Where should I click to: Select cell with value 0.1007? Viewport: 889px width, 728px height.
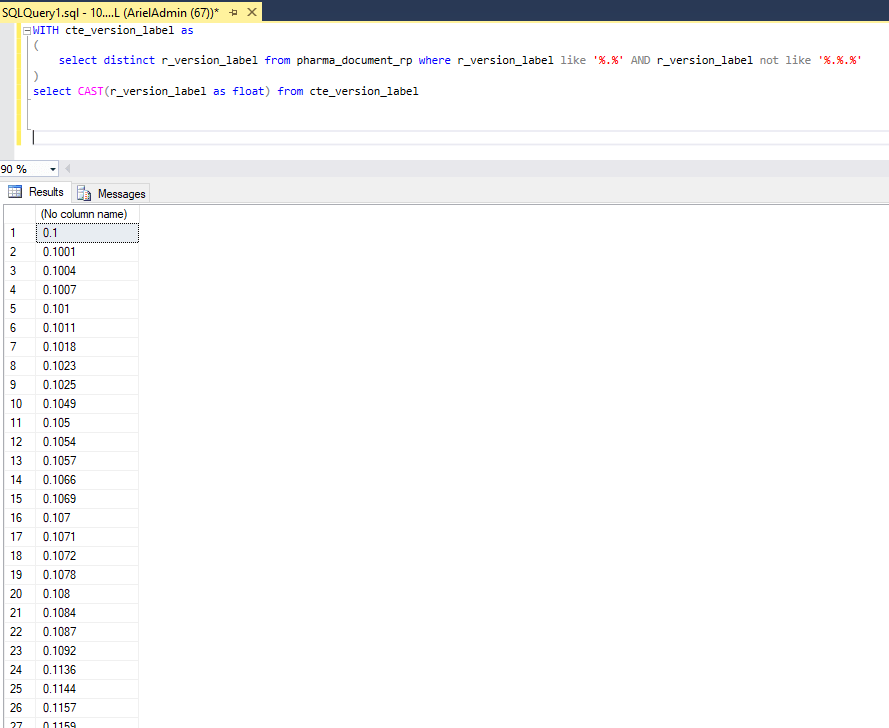87,290
